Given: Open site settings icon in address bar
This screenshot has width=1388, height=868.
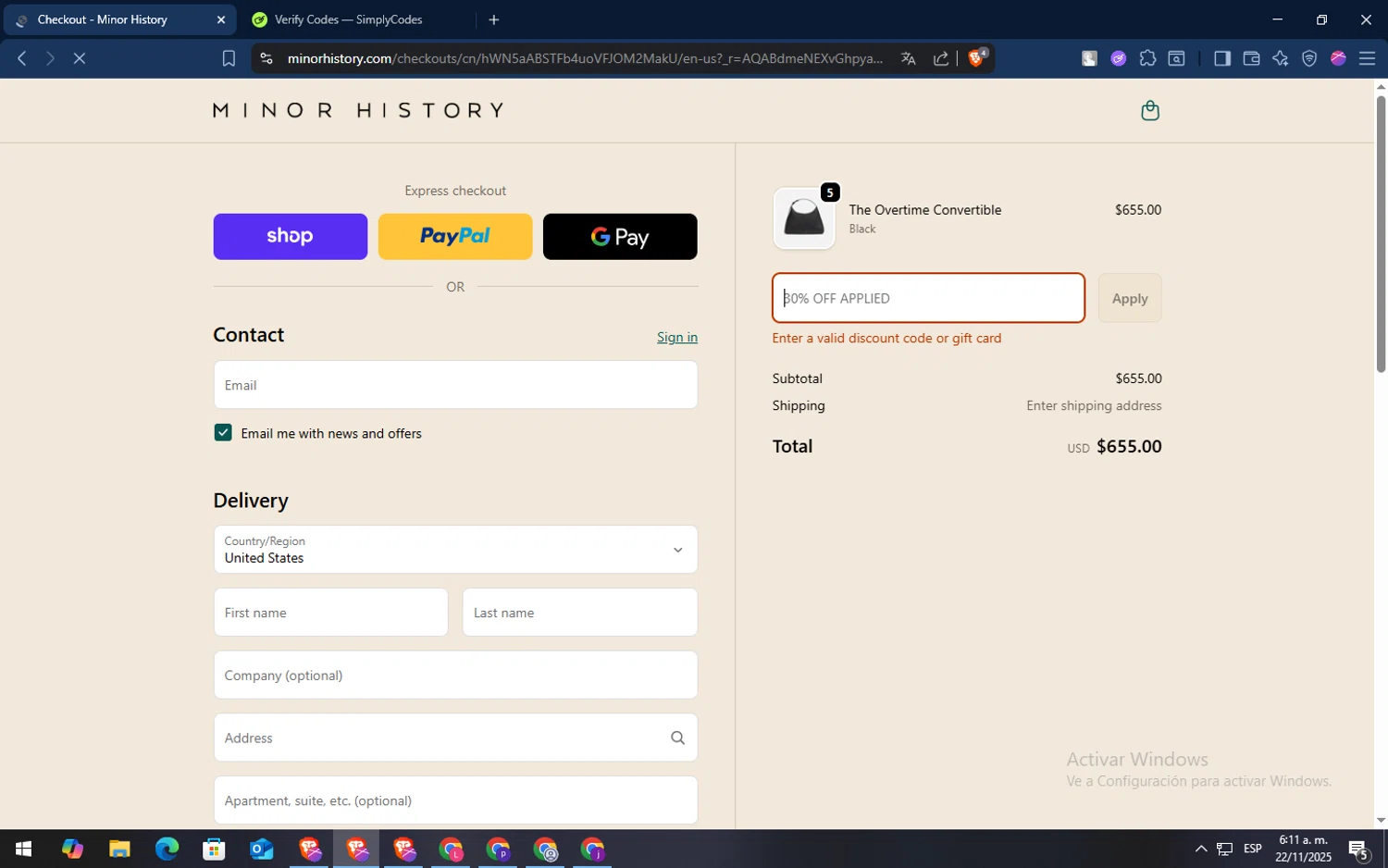Looking at the screenshot, I should click(266, 58).
